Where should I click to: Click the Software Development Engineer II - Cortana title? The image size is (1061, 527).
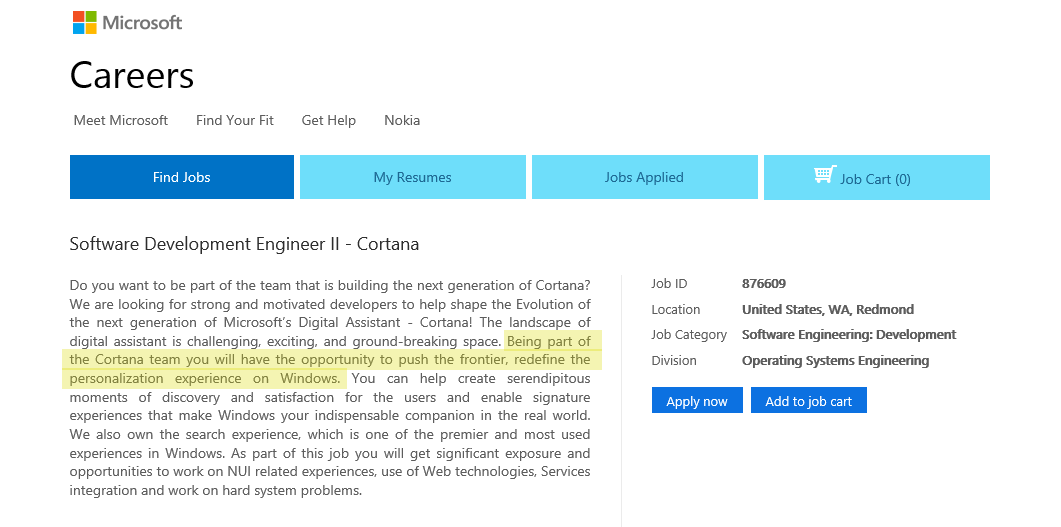[x=244, y=244]
